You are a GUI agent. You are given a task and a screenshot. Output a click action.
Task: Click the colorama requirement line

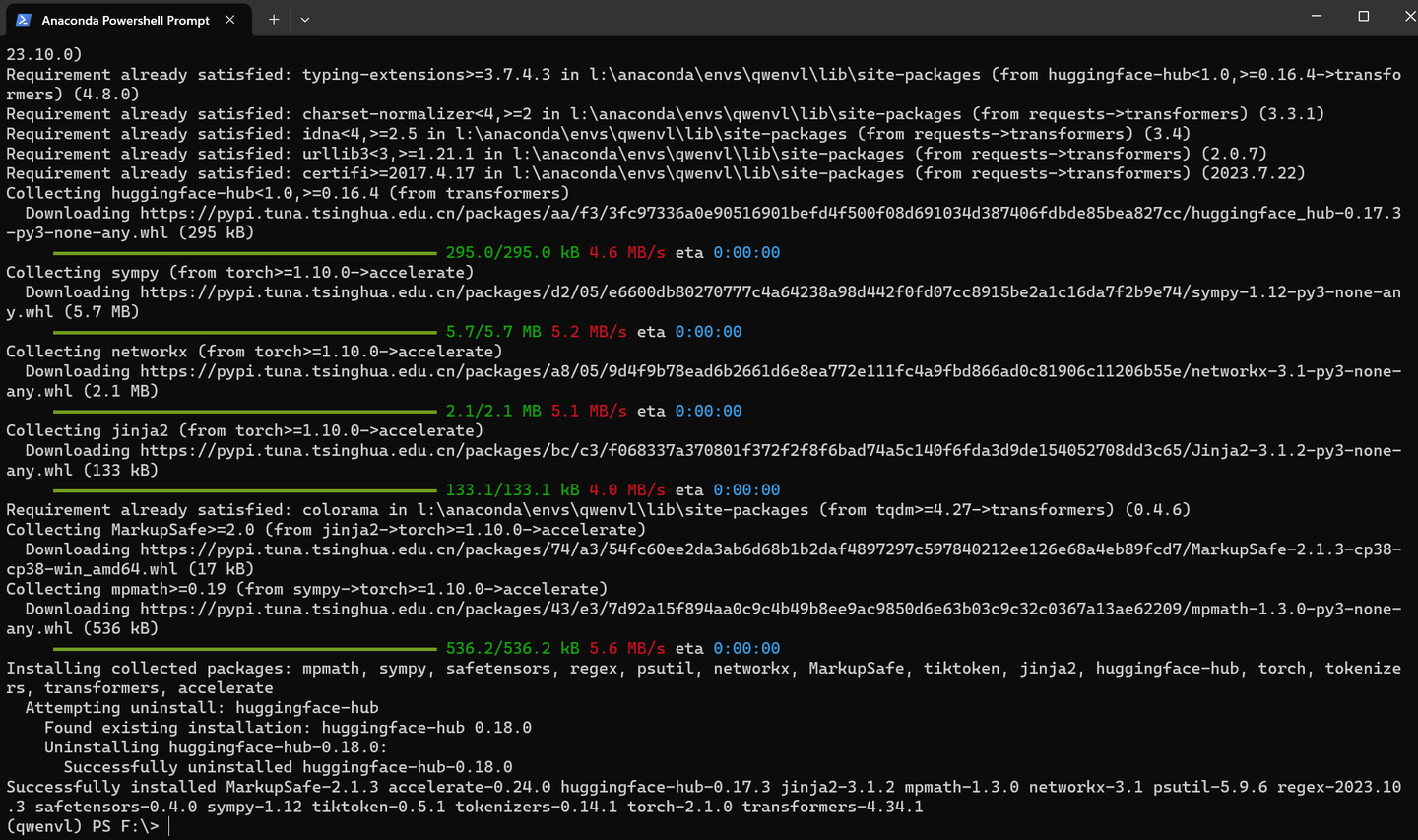598,510
